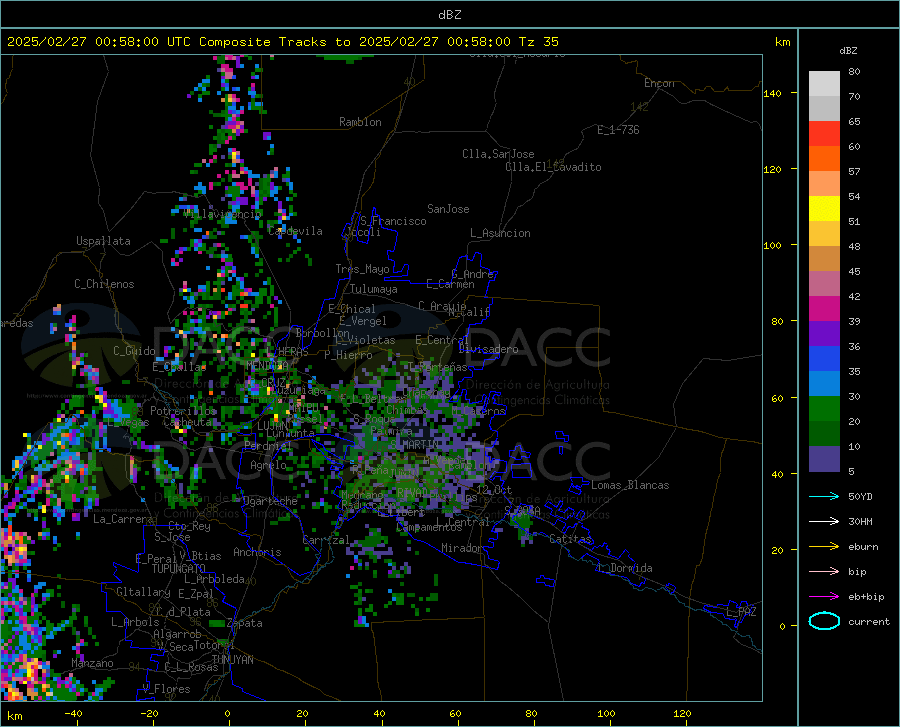Select the red 65 dBZ color swatch

tap(824, 134)
